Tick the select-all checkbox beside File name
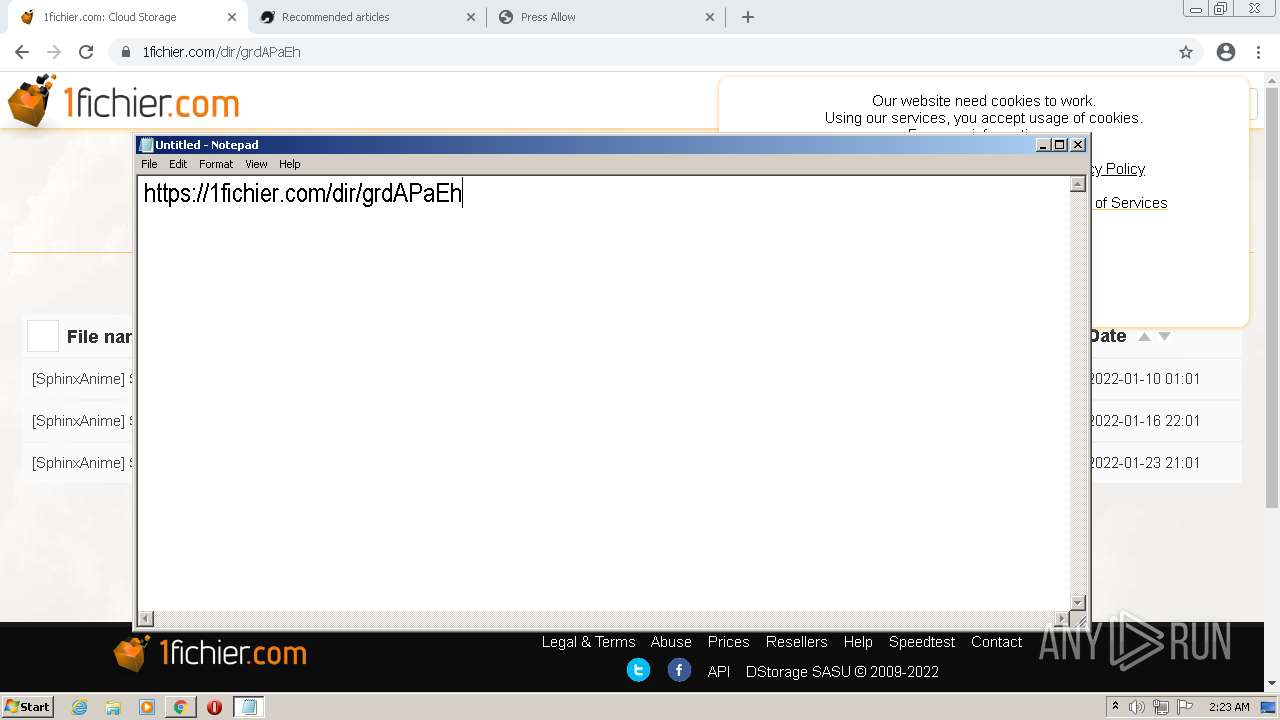The height and width of the screenshot is (720, 1280). click(43, 336)
